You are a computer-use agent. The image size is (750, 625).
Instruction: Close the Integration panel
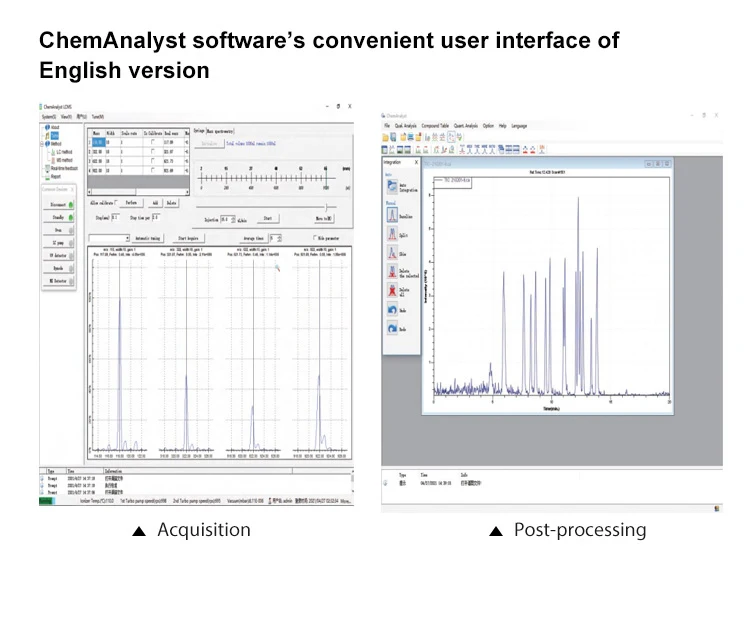pyautogui.click(x=416, y=162)
